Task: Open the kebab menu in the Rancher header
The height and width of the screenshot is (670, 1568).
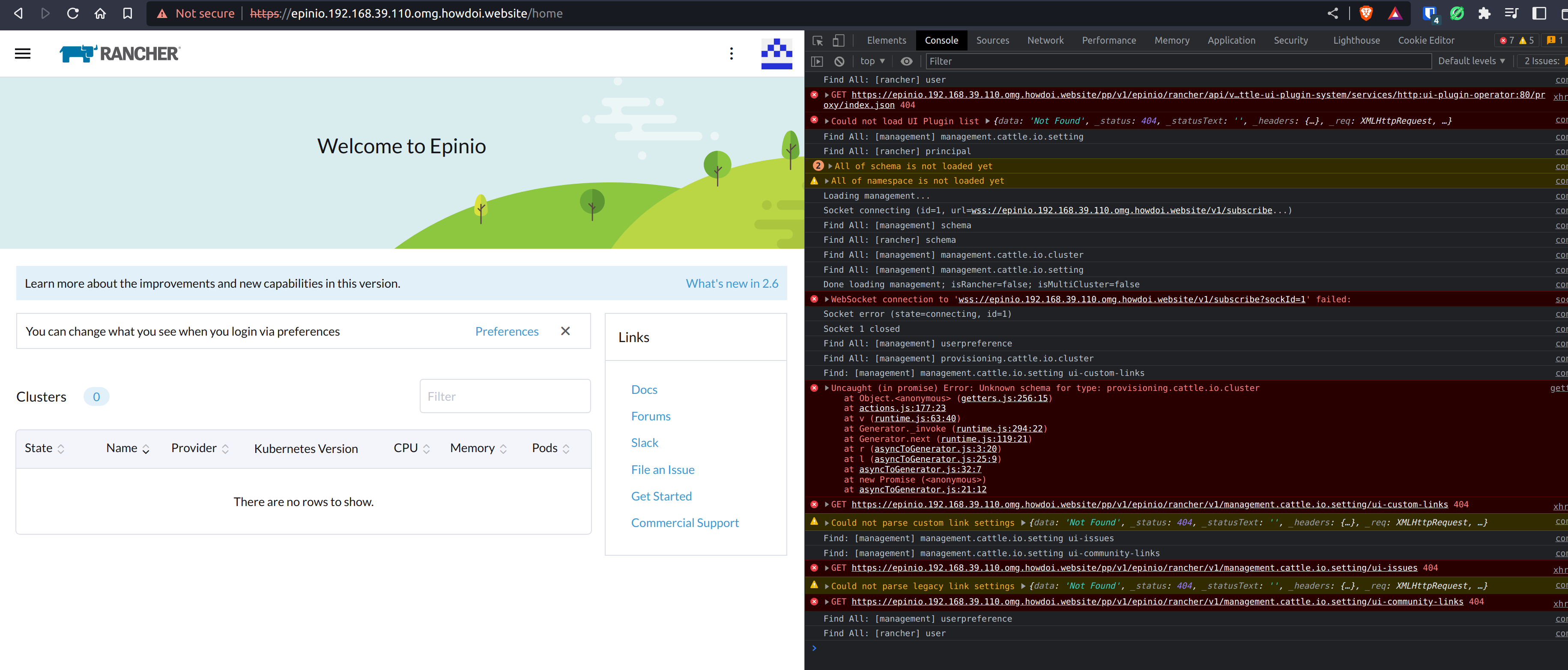Action: click(x=732, y=54)
